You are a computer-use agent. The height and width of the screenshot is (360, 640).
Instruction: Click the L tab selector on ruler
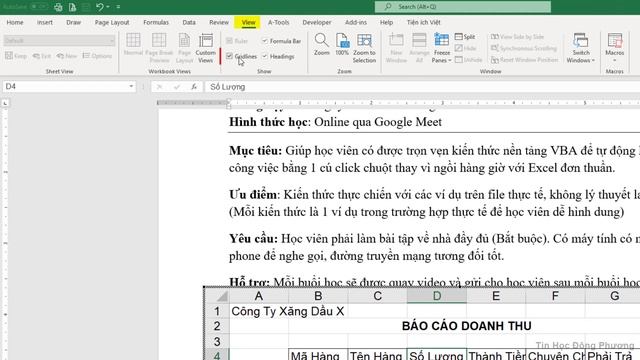(5, 103)
